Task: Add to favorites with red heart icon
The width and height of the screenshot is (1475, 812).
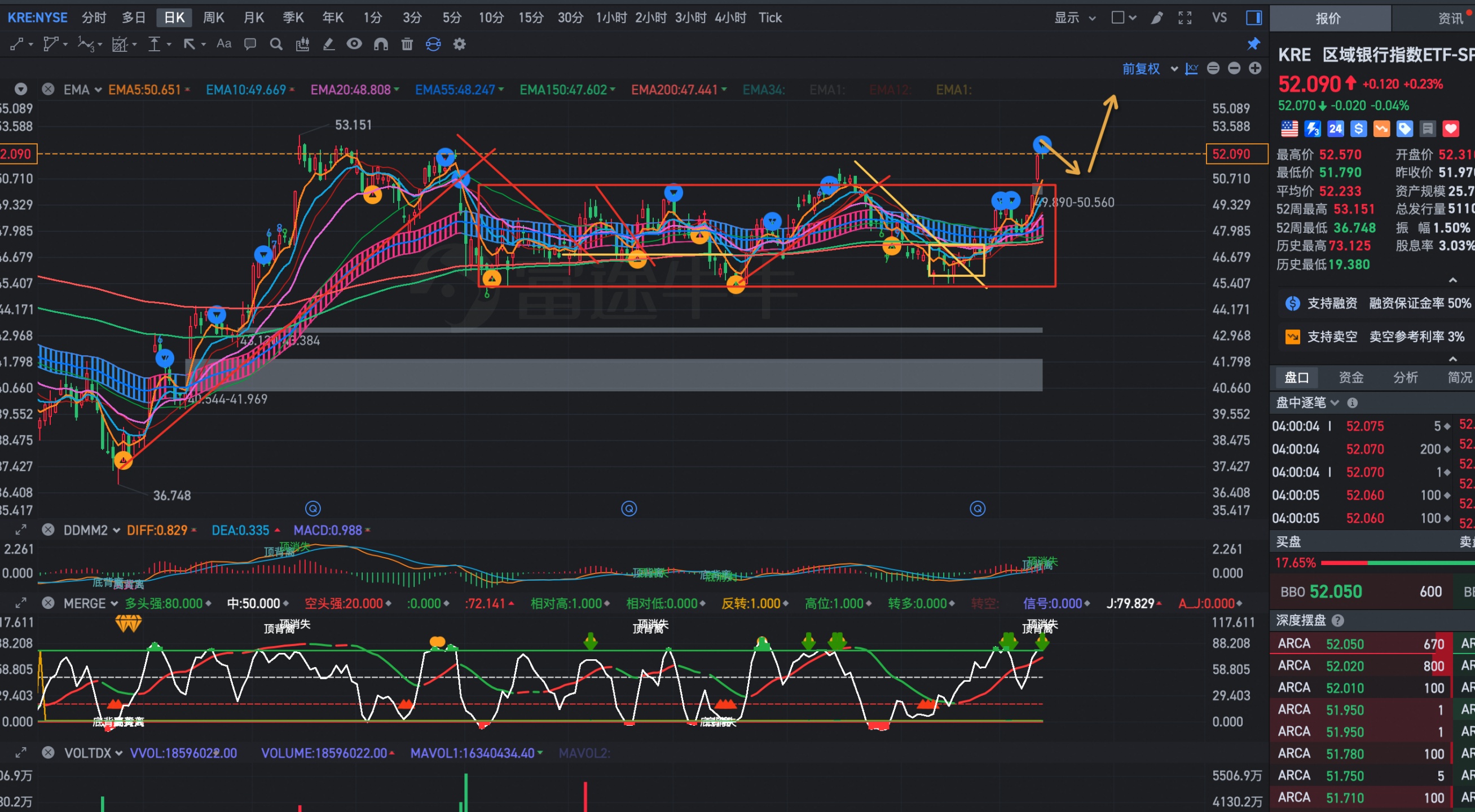Action: tap(1450, 129)
